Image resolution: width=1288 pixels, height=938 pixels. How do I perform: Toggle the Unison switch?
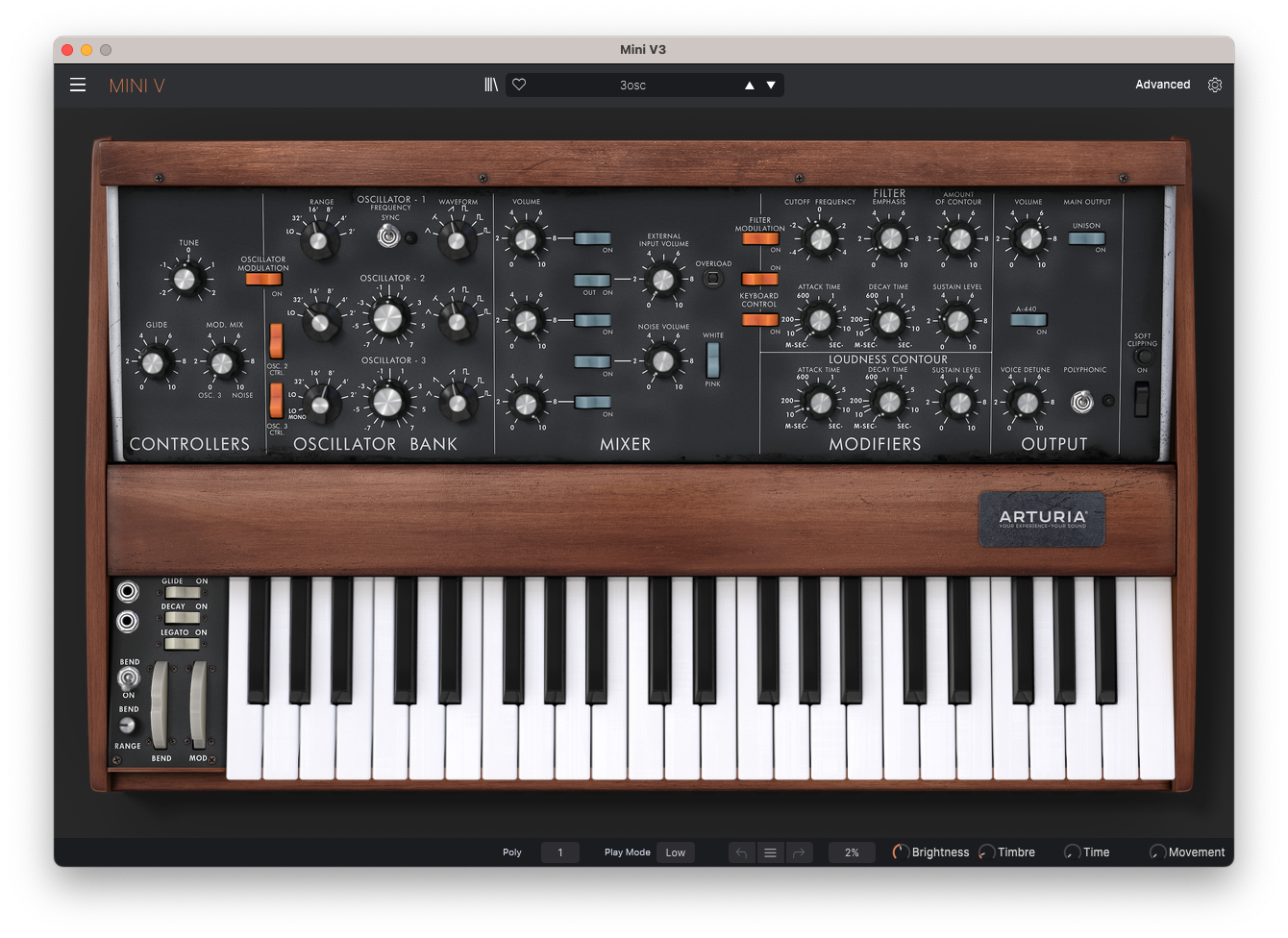[x=1086, y=238]
